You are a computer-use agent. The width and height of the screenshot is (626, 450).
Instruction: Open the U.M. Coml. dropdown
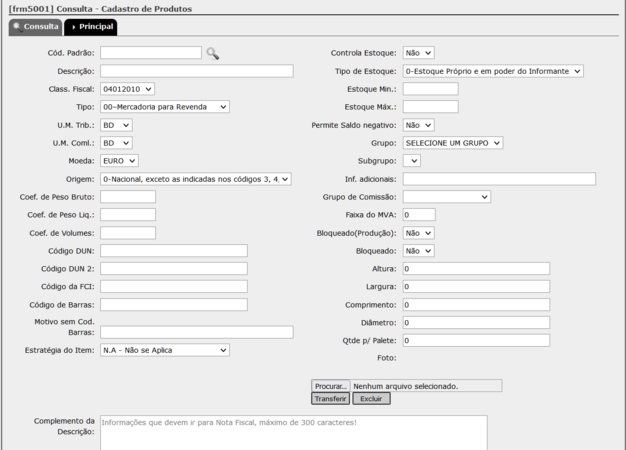[x=116, y=143]
